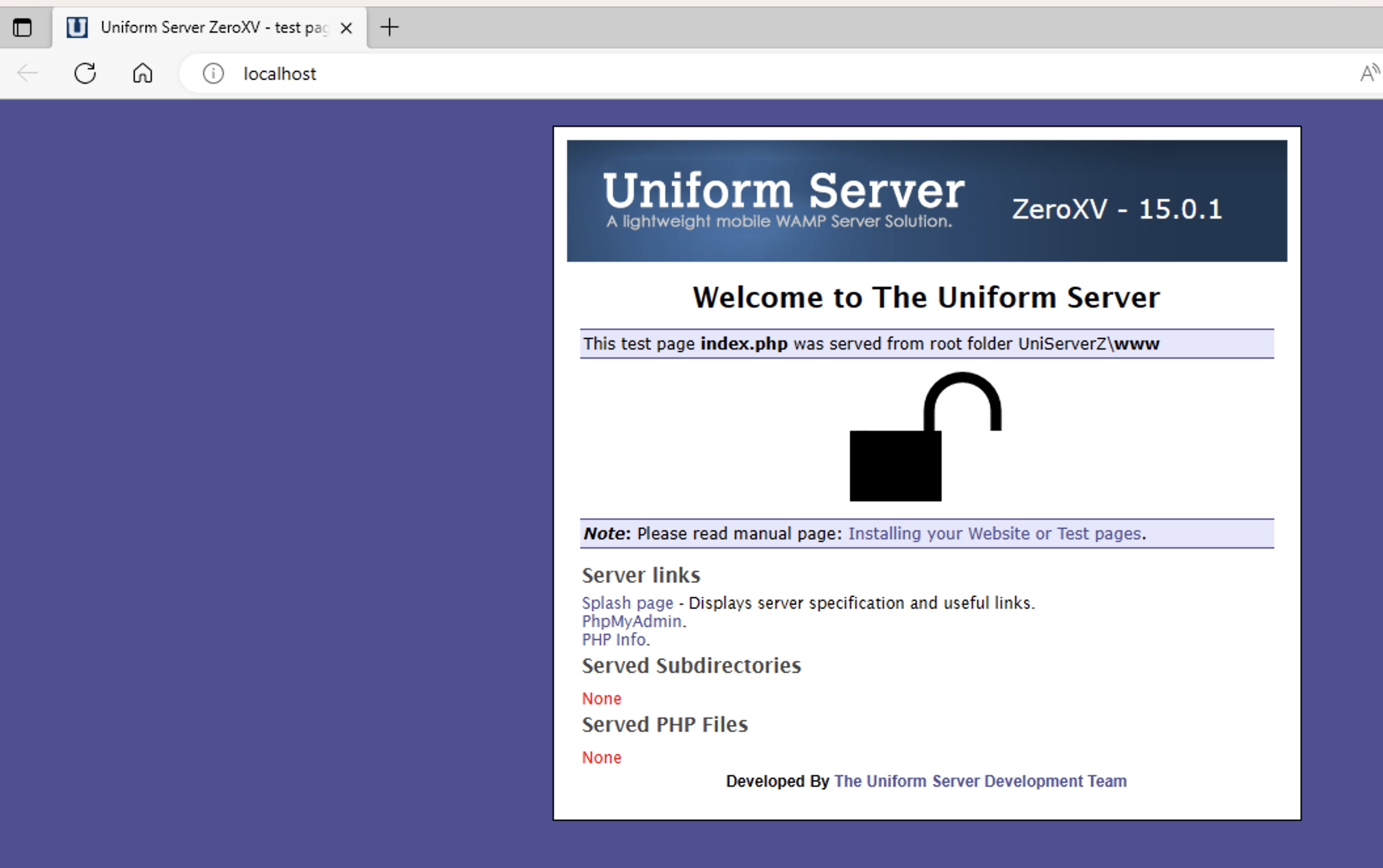Click the Uniform Server banner logo
This screenshot has height=868, width=1383.
[783, 198]
